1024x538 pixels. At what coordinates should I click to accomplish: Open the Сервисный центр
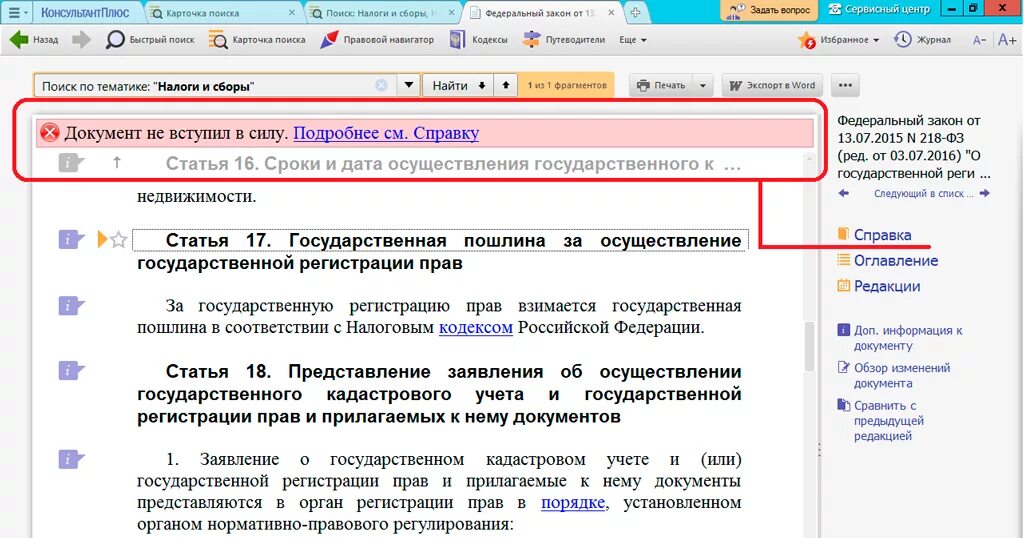[x=878, y=10]
